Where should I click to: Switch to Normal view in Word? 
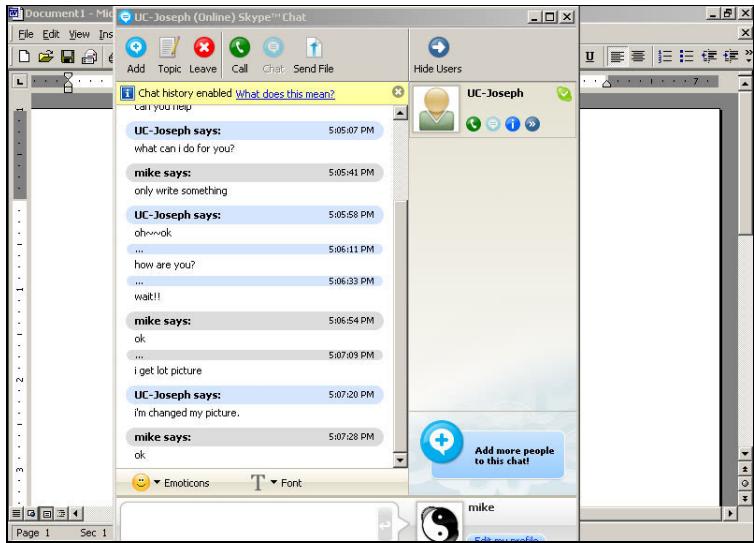click(16, 513)
